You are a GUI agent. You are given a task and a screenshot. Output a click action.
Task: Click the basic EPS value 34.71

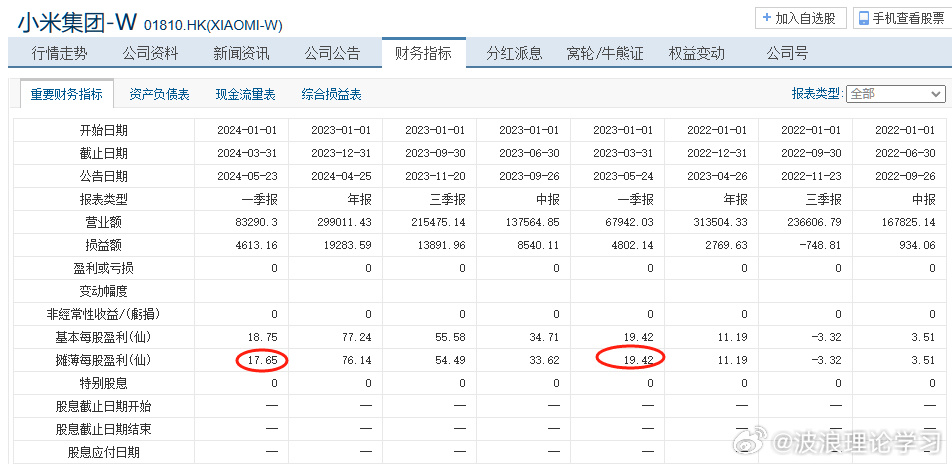click(x=545, y=338)
